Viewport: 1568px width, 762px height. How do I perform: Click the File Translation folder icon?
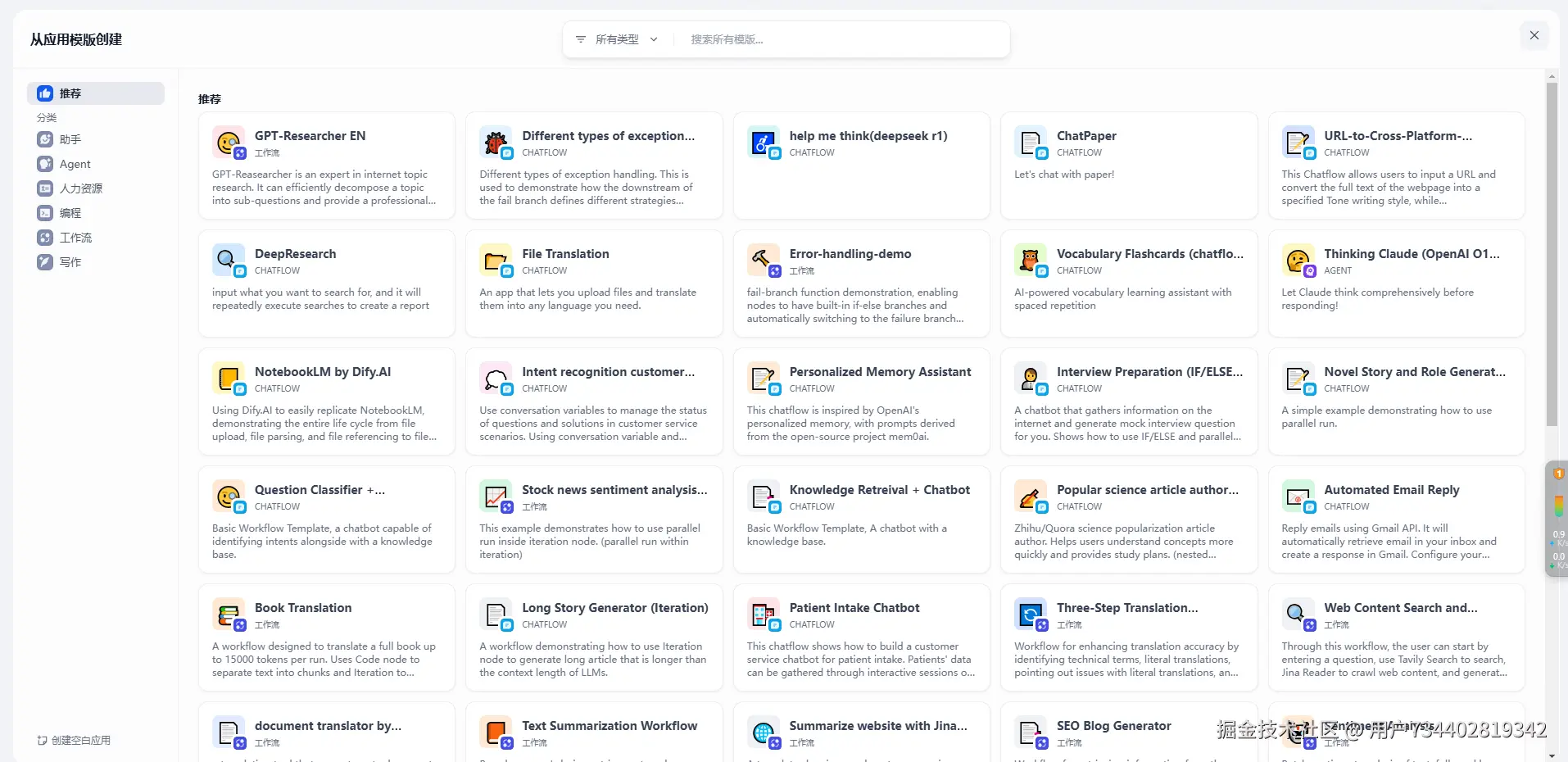click(x=496, y=261)
